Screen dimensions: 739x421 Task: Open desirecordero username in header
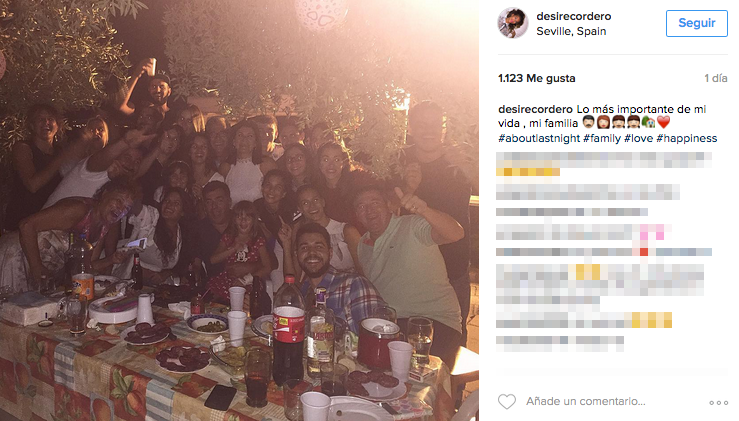[x=574, y=16]
